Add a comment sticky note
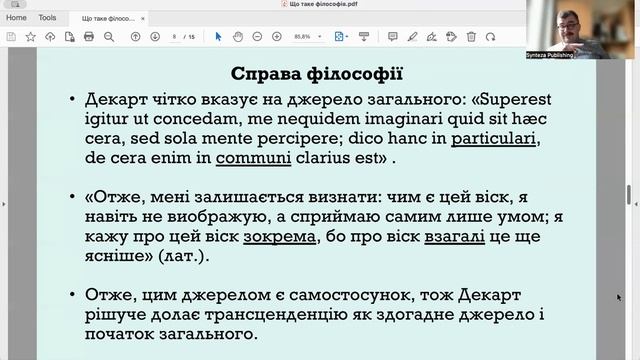The height and width of the screenshot is (360, 640). [x=393, y=37]
